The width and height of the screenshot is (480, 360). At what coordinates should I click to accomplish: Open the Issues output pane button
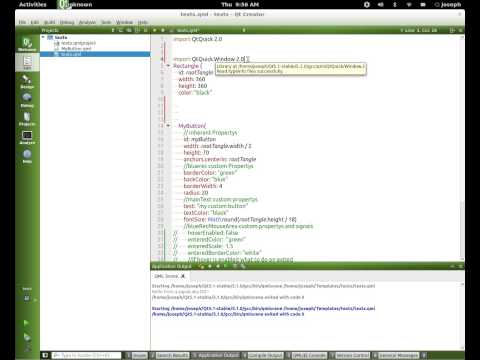click(x=136, y=355)
